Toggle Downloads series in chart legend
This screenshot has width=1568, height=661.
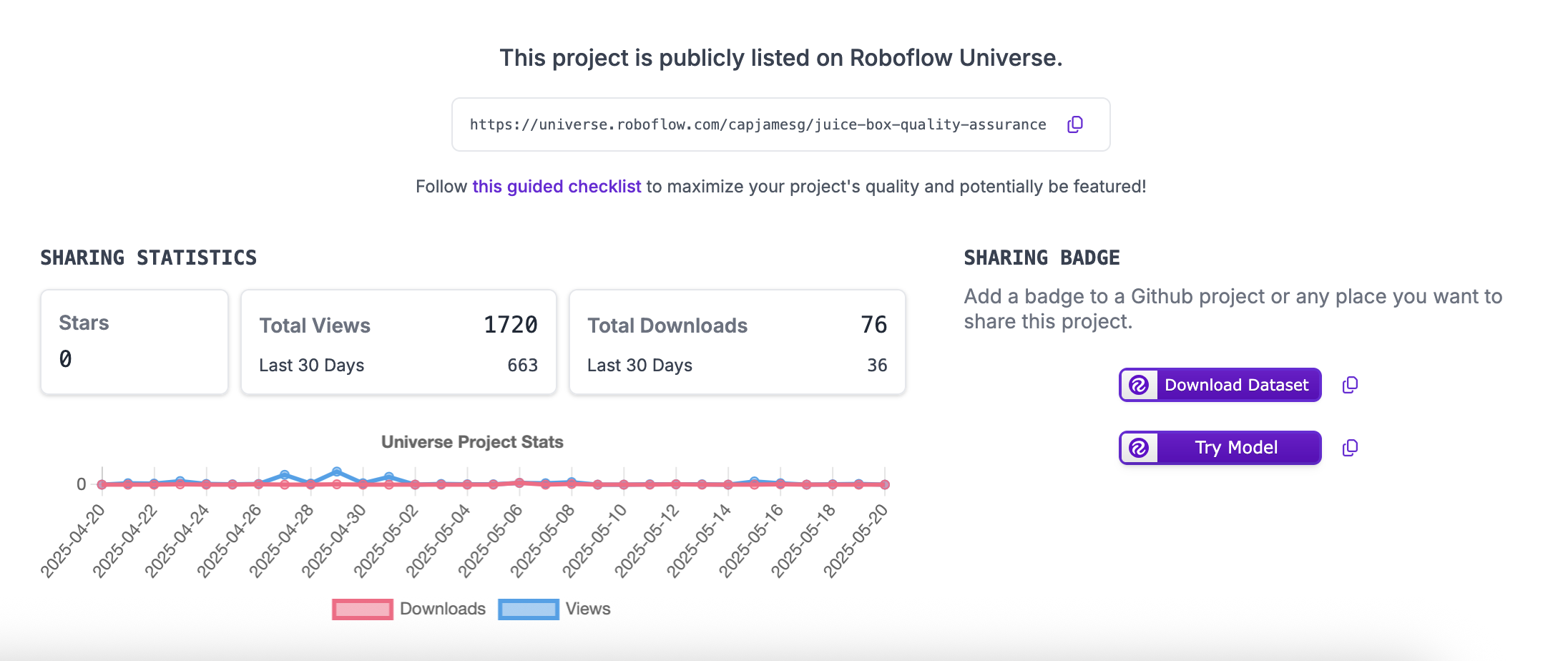(x=442, y=609)
